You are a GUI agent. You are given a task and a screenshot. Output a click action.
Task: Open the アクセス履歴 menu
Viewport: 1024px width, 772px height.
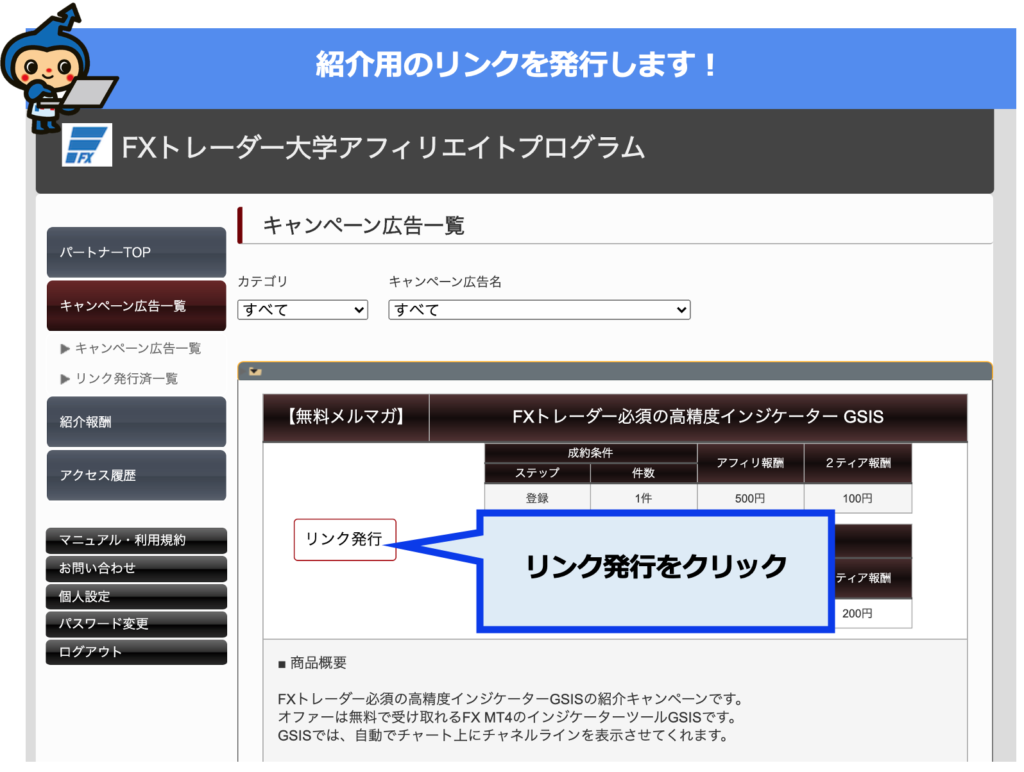136,475
